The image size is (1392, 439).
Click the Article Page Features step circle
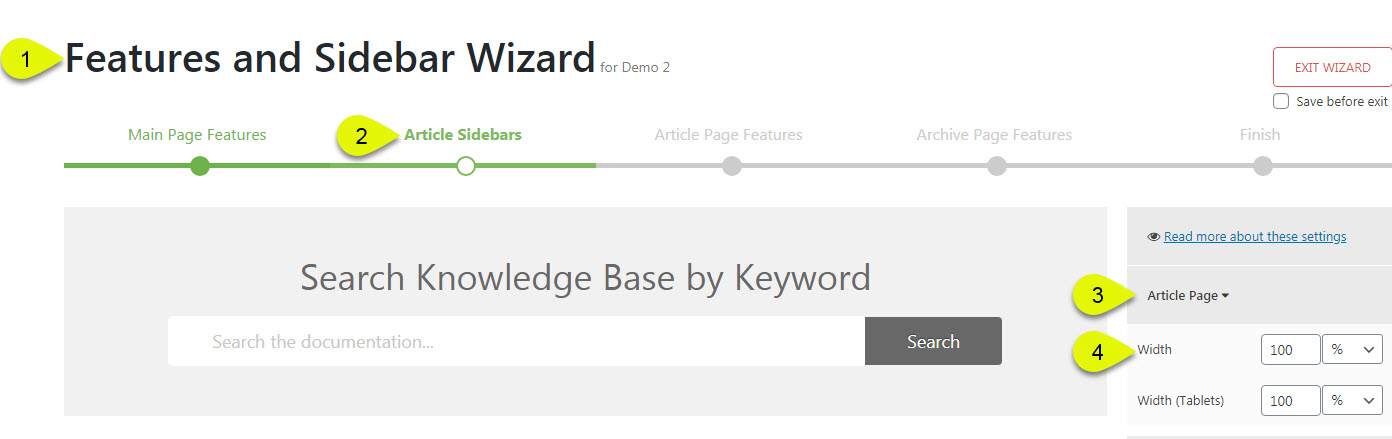(x=731, y=166)
